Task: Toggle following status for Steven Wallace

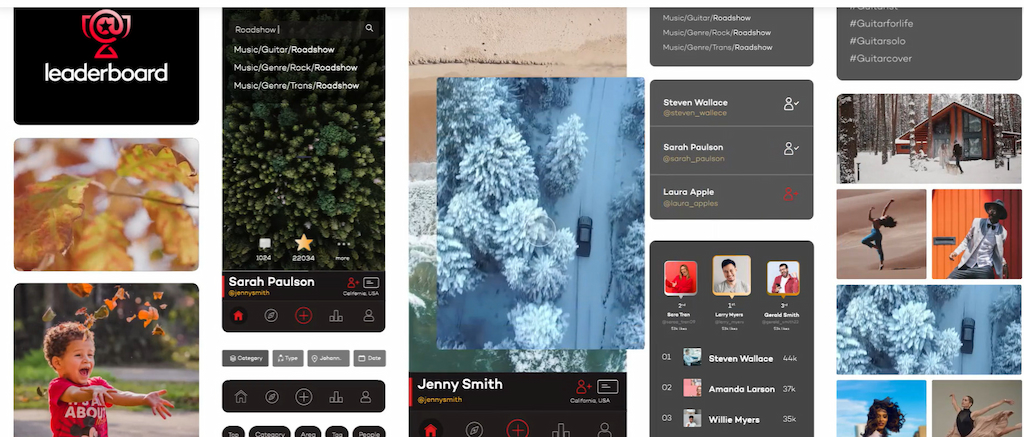Action: pos(792,104)
